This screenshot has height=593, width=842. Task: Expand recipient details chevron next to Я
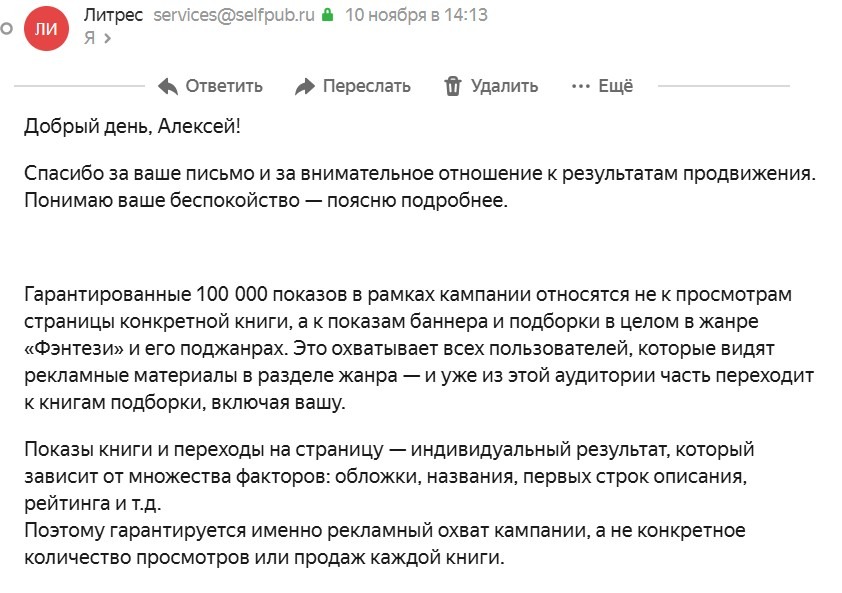pos(107,39)
